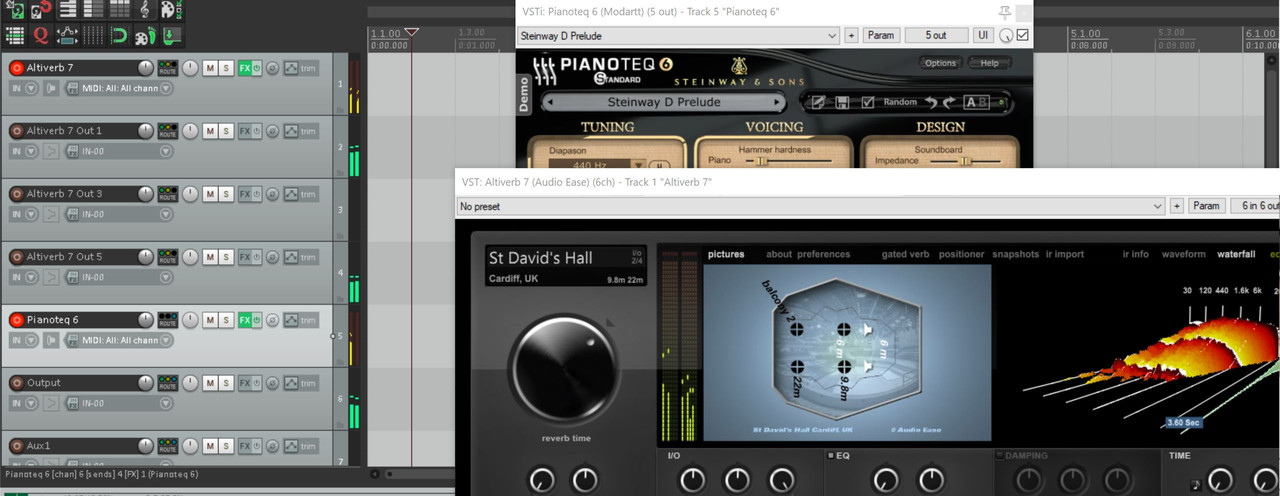Image resolution: width=1280 pixels, height=496 pixels.
Task: Click the UI button in Pianoteq header
Action: pyautogui.click(x=984, y=35)
